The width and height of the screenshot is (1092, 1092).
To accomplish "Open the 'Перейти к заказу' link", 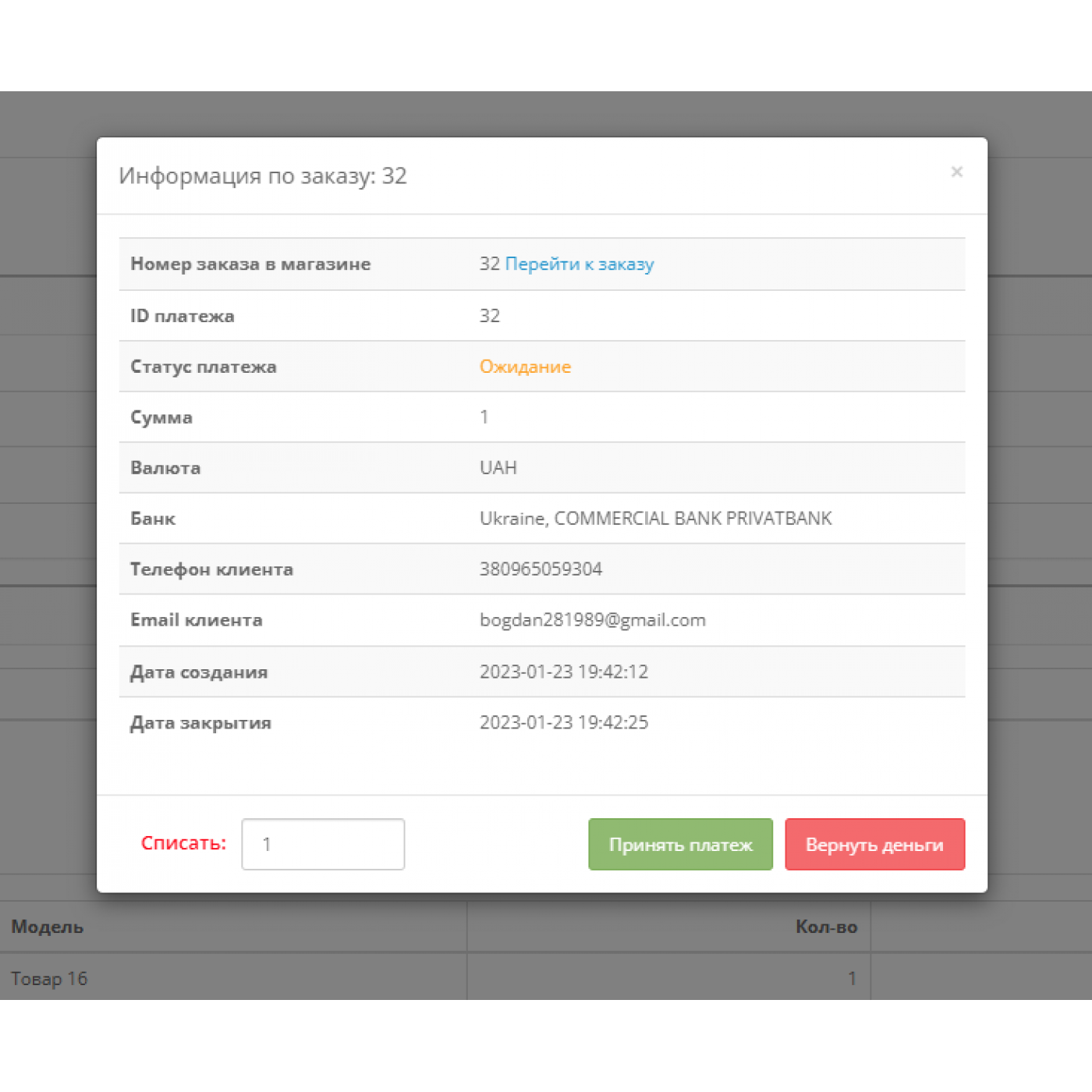I will tap(579, 264).
